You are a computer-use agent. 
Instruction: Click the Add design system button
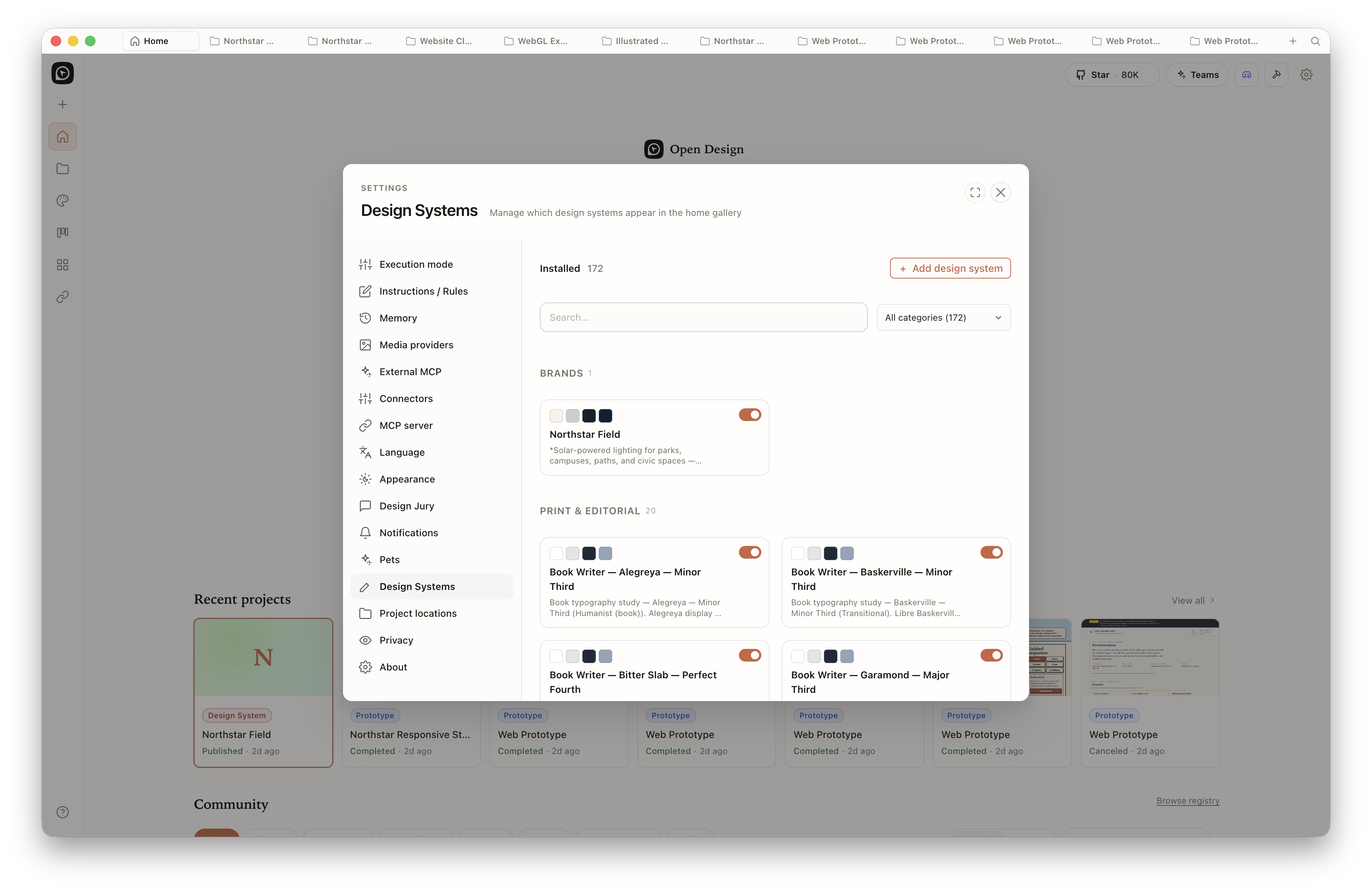950,268
